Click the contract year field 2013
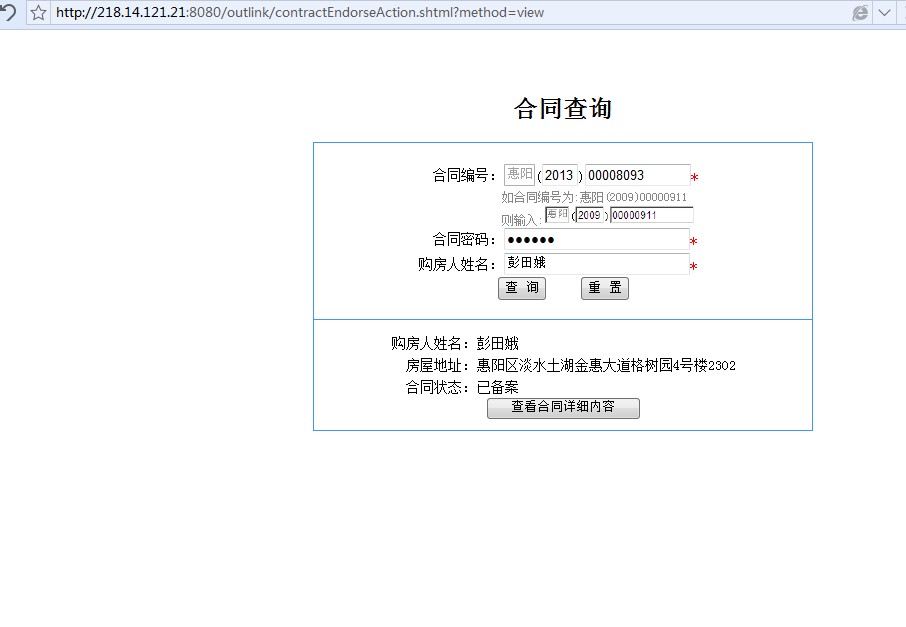 559,175
